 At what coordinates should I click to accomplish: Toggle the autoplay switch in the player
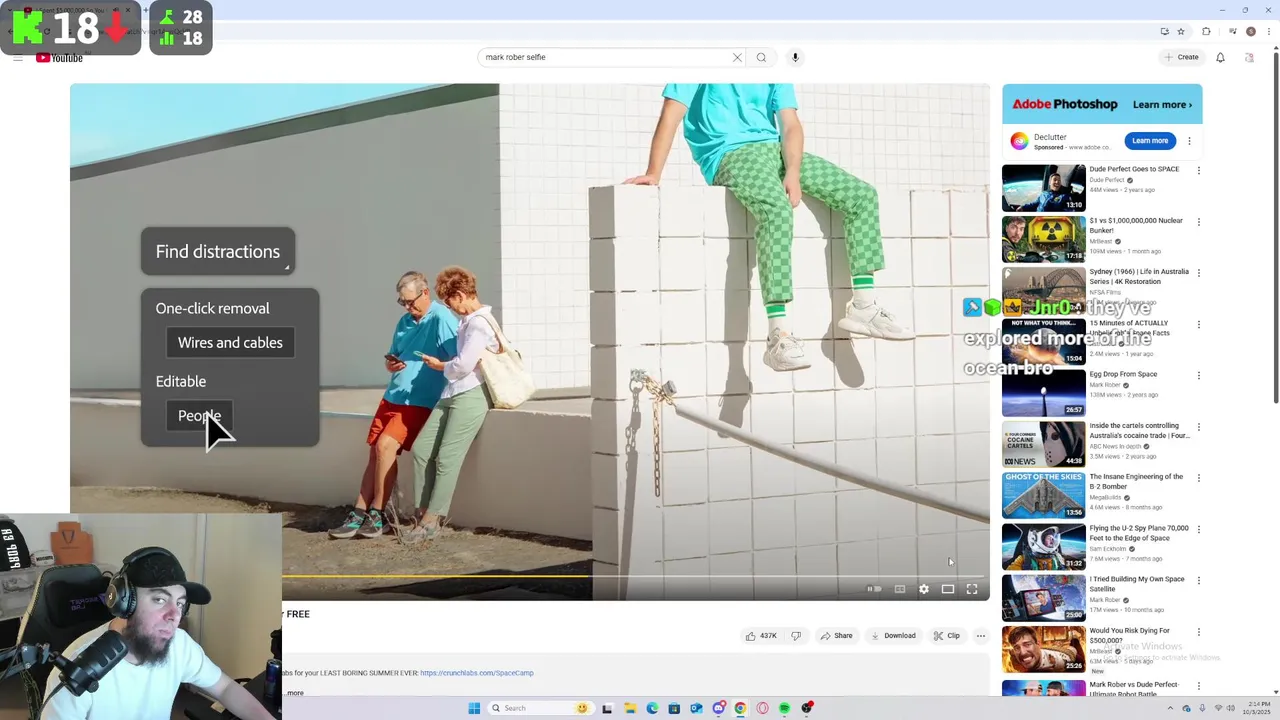(x=874, y=589)
